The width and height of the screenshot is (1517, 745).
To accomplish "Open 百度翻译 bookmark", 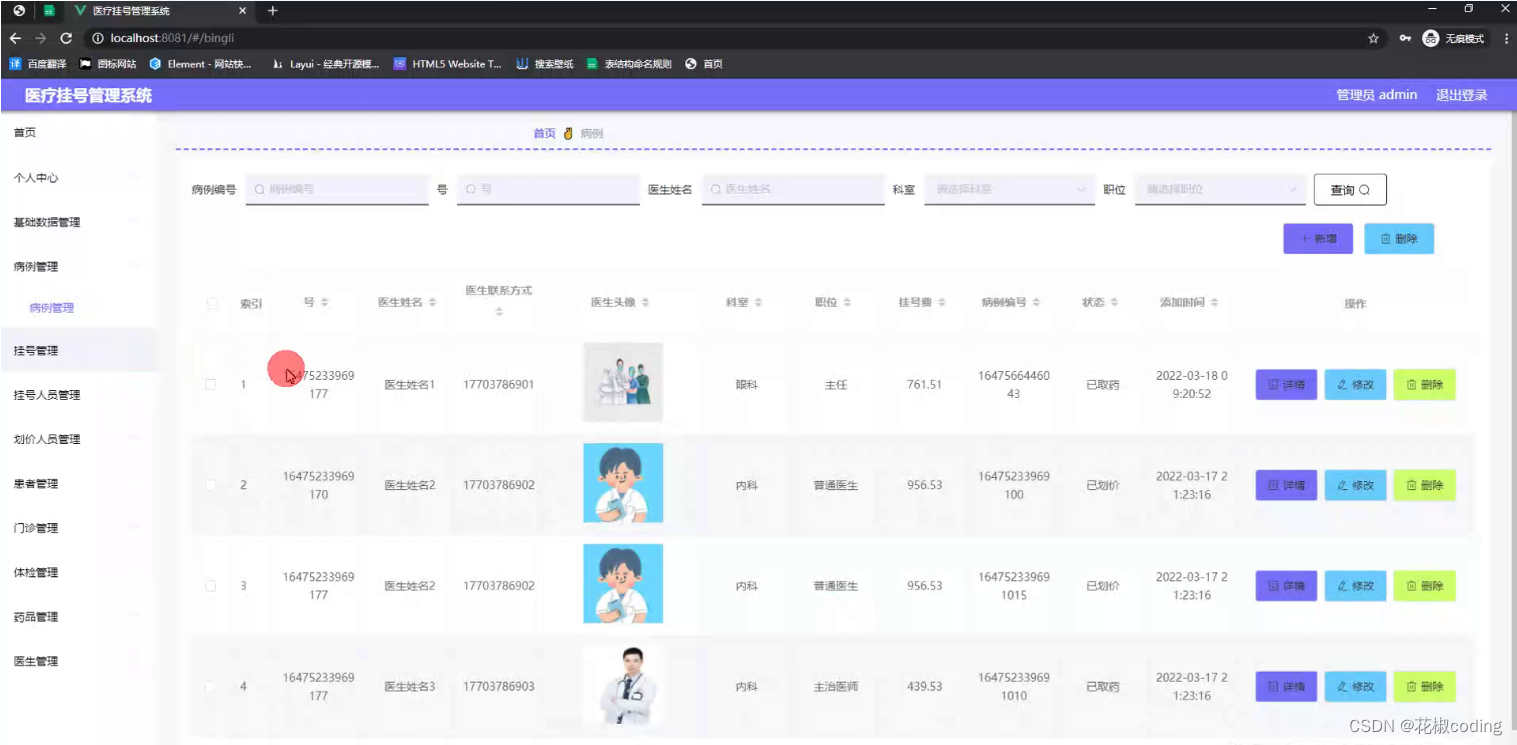I will point(37,64).
